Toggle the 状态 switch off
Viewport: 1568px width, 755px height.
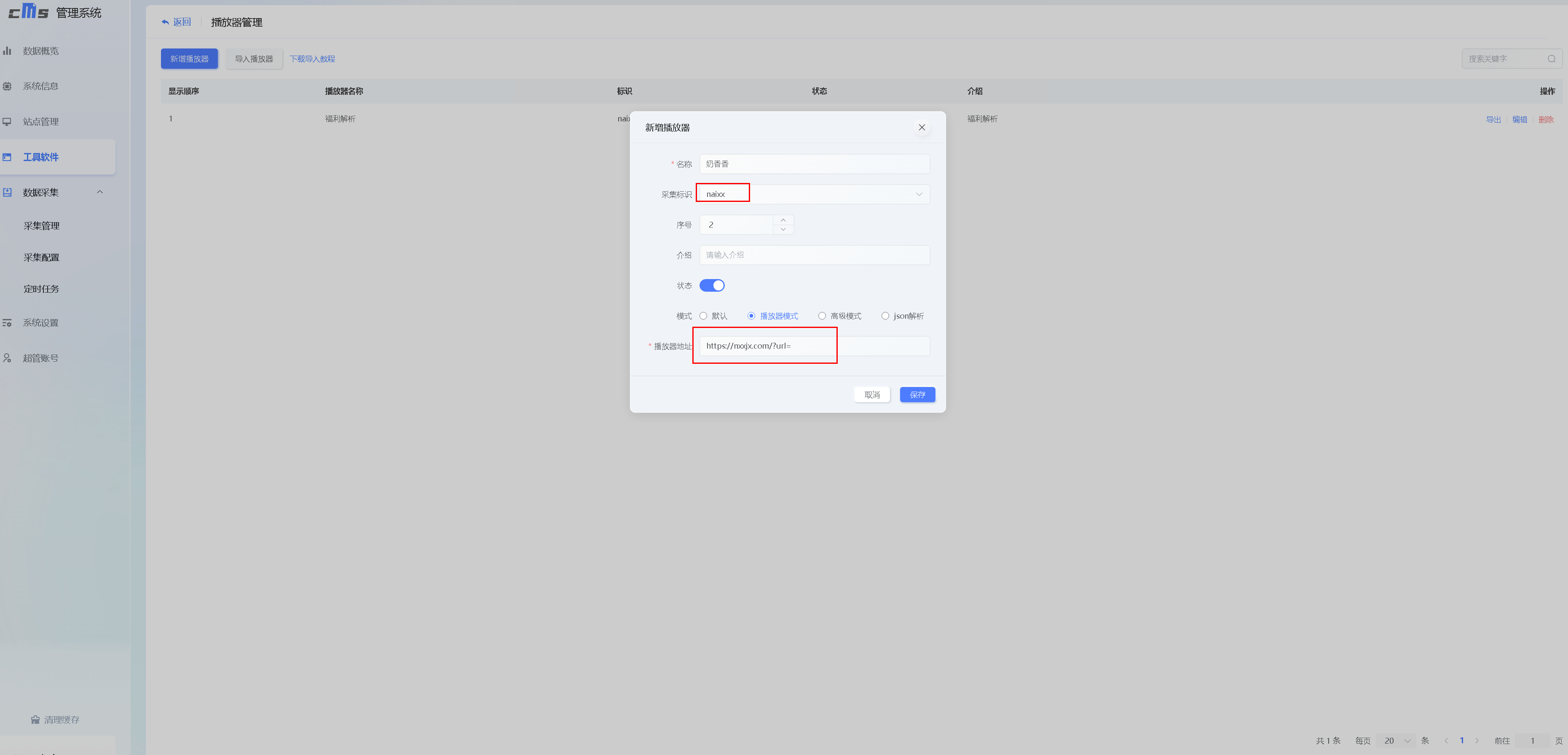tap(712, 285)
